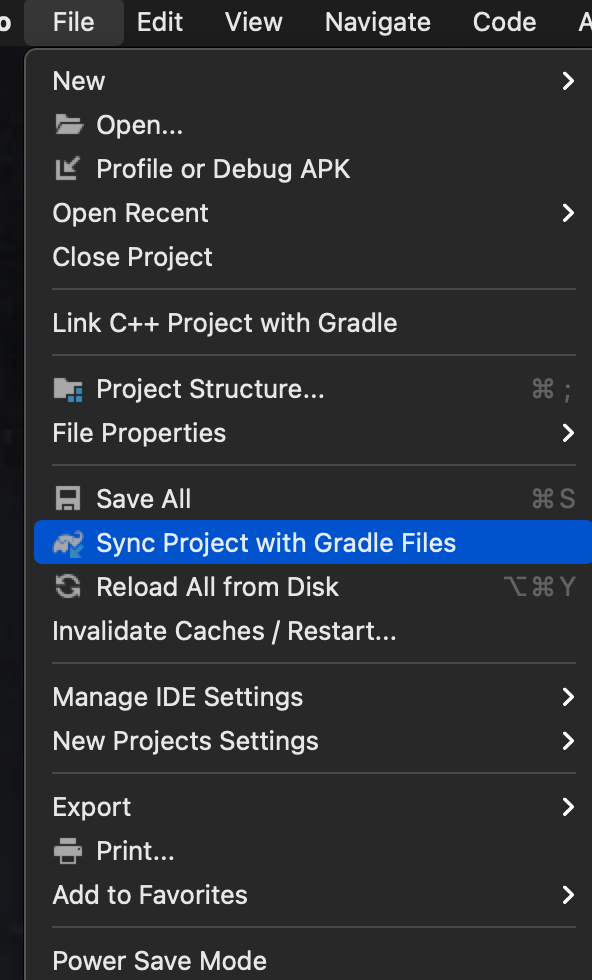The width and height of the screenshot is (592, 980).
Task: Click the Profile or Debug APK arrow icon
Action: 68,169
